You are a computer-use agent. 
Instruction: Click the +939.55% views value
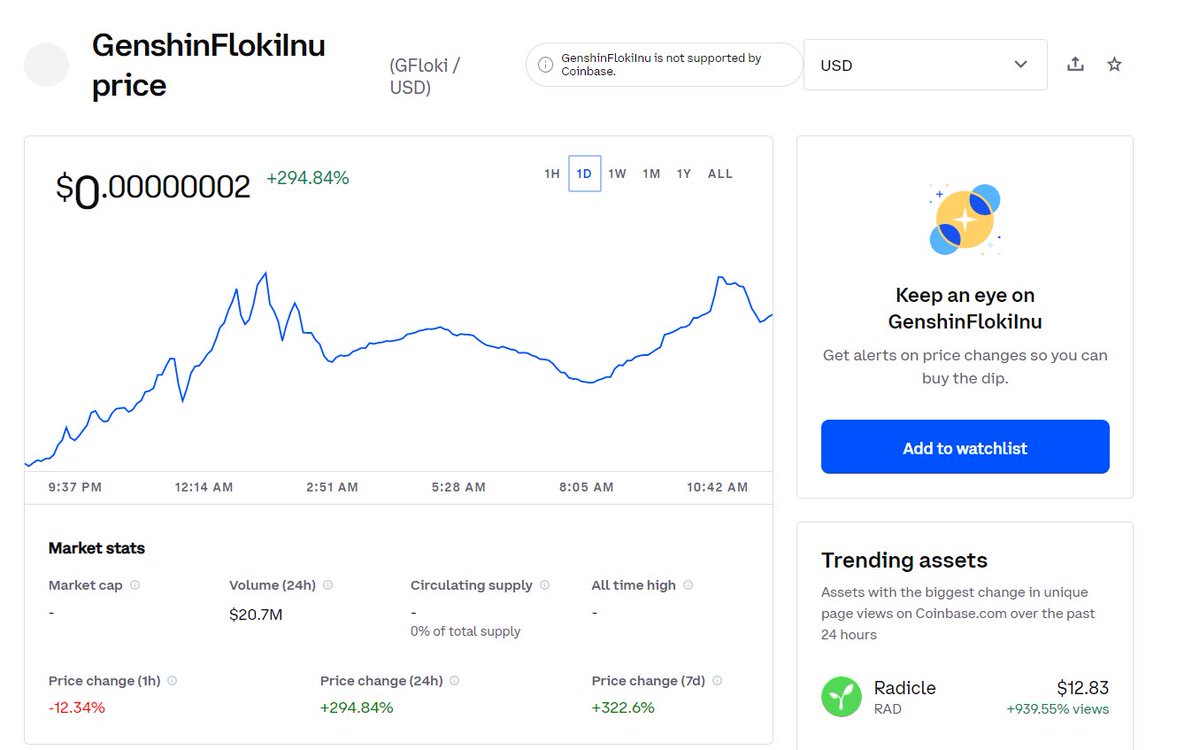tap(1058, 709)
